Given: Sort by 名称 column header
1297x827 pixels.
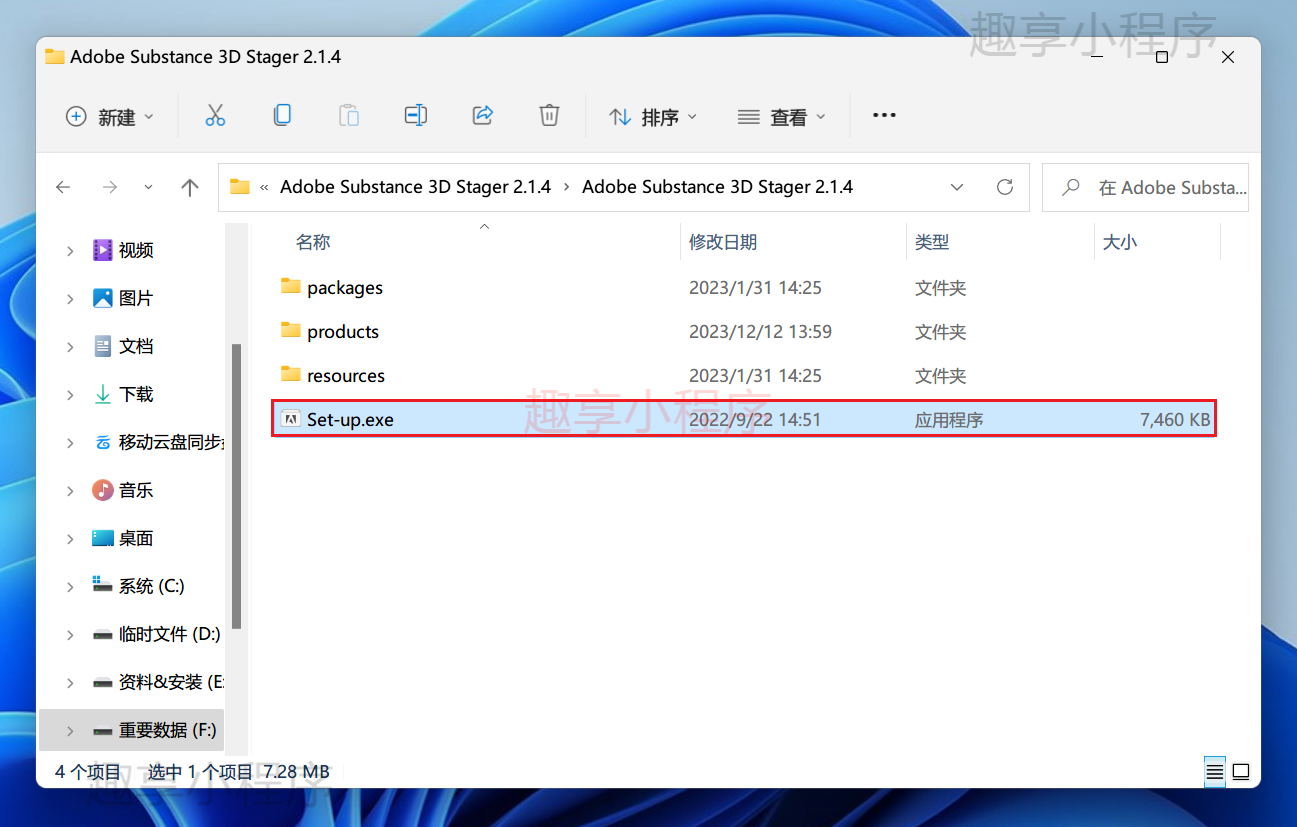Looking at the screenshot, I should click(313, 242).
